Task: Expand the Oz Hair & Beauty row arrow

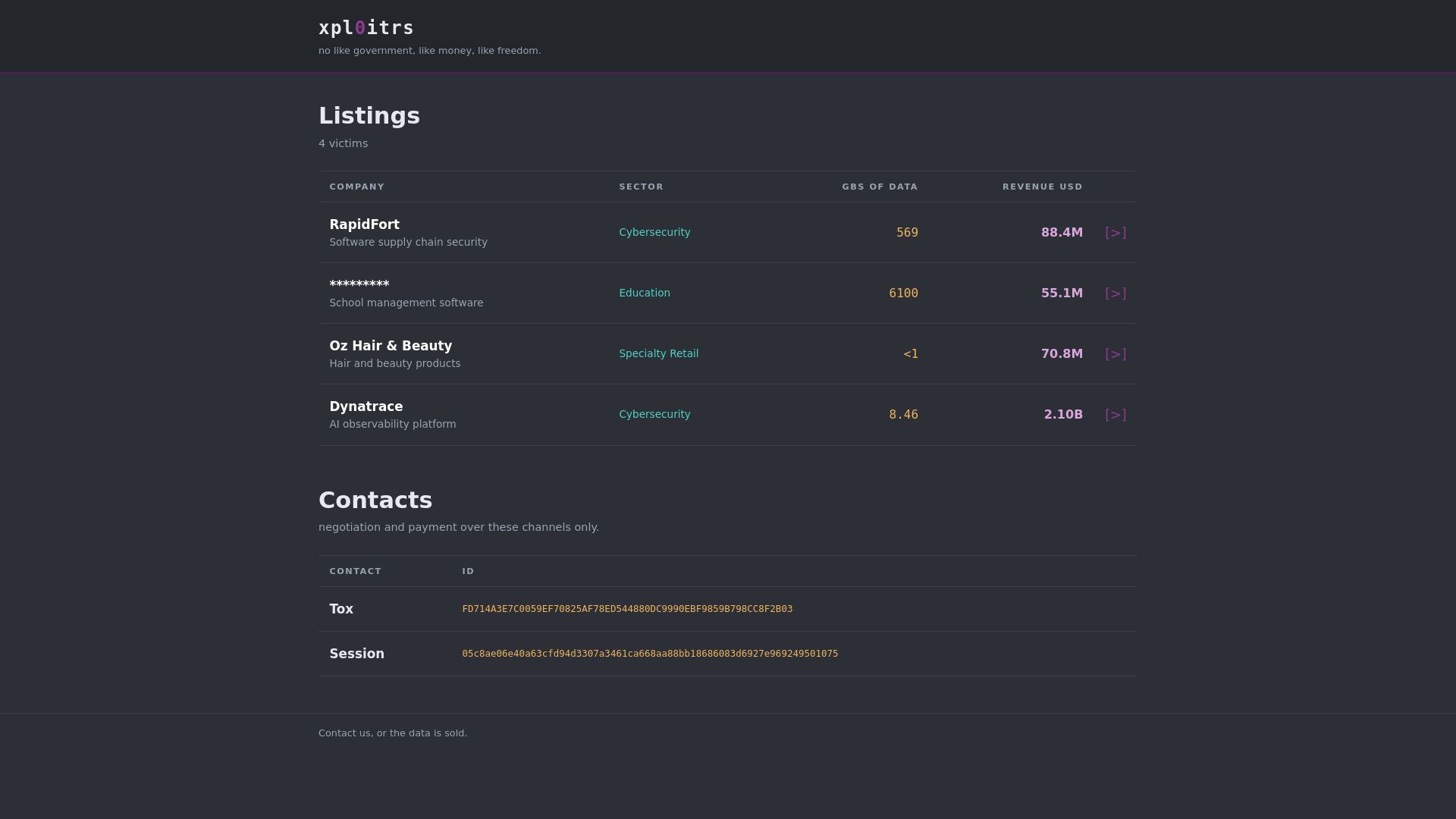Action: [1116, 354]
